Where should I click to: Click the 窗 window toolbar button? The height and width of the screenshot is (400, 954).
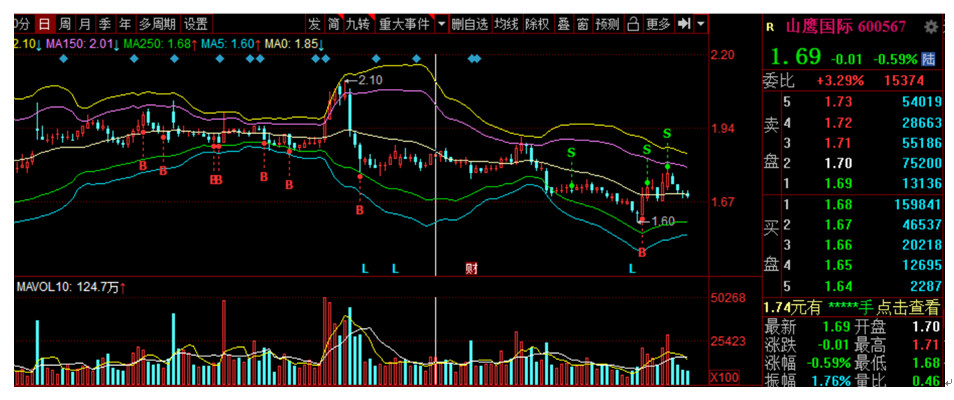[x=583, y=23]
